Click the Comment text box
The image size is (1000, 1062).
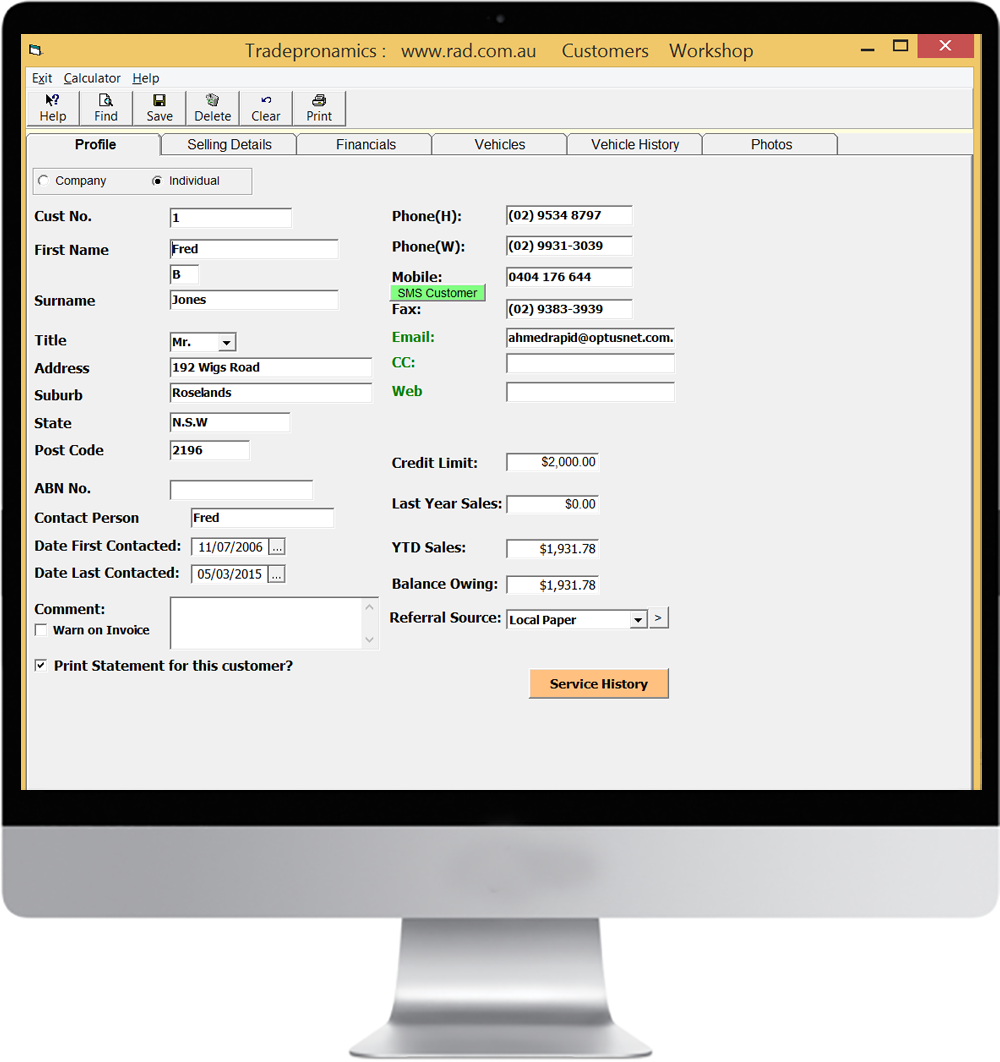point(266,623)
